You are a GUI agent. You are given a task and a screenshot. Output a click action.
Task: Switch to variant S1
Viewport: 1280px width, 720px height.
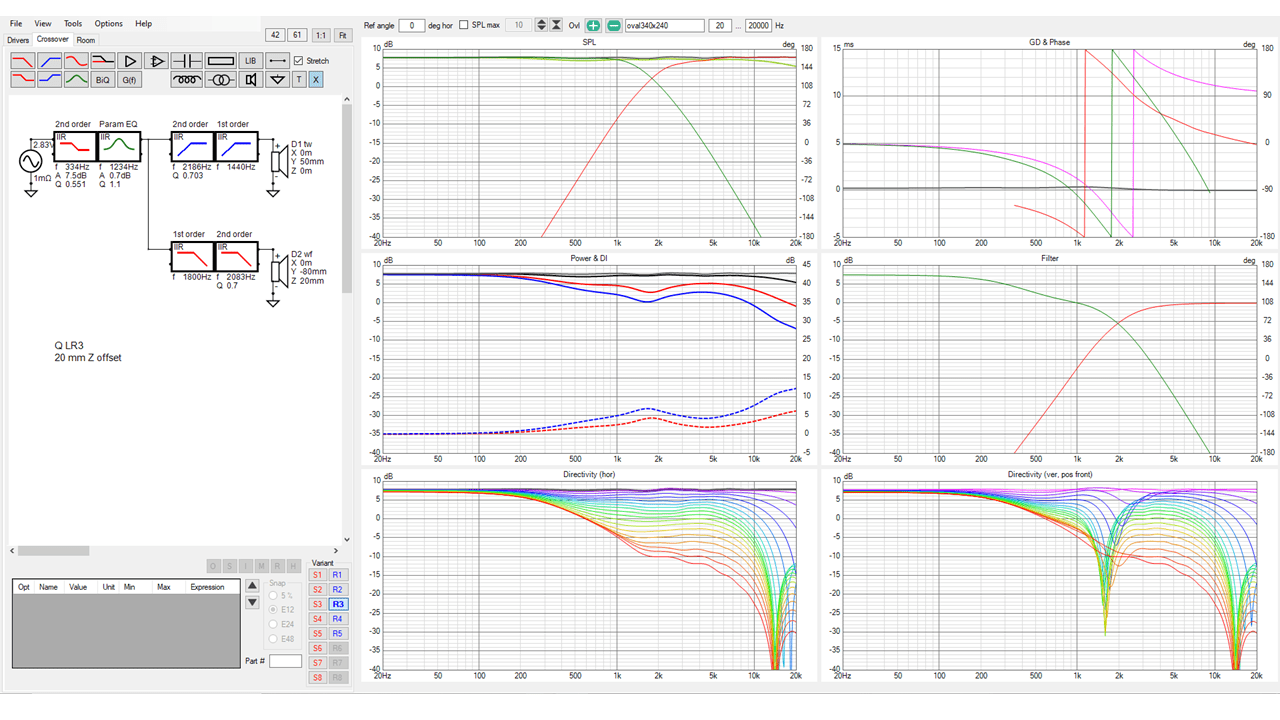(318, 575)
